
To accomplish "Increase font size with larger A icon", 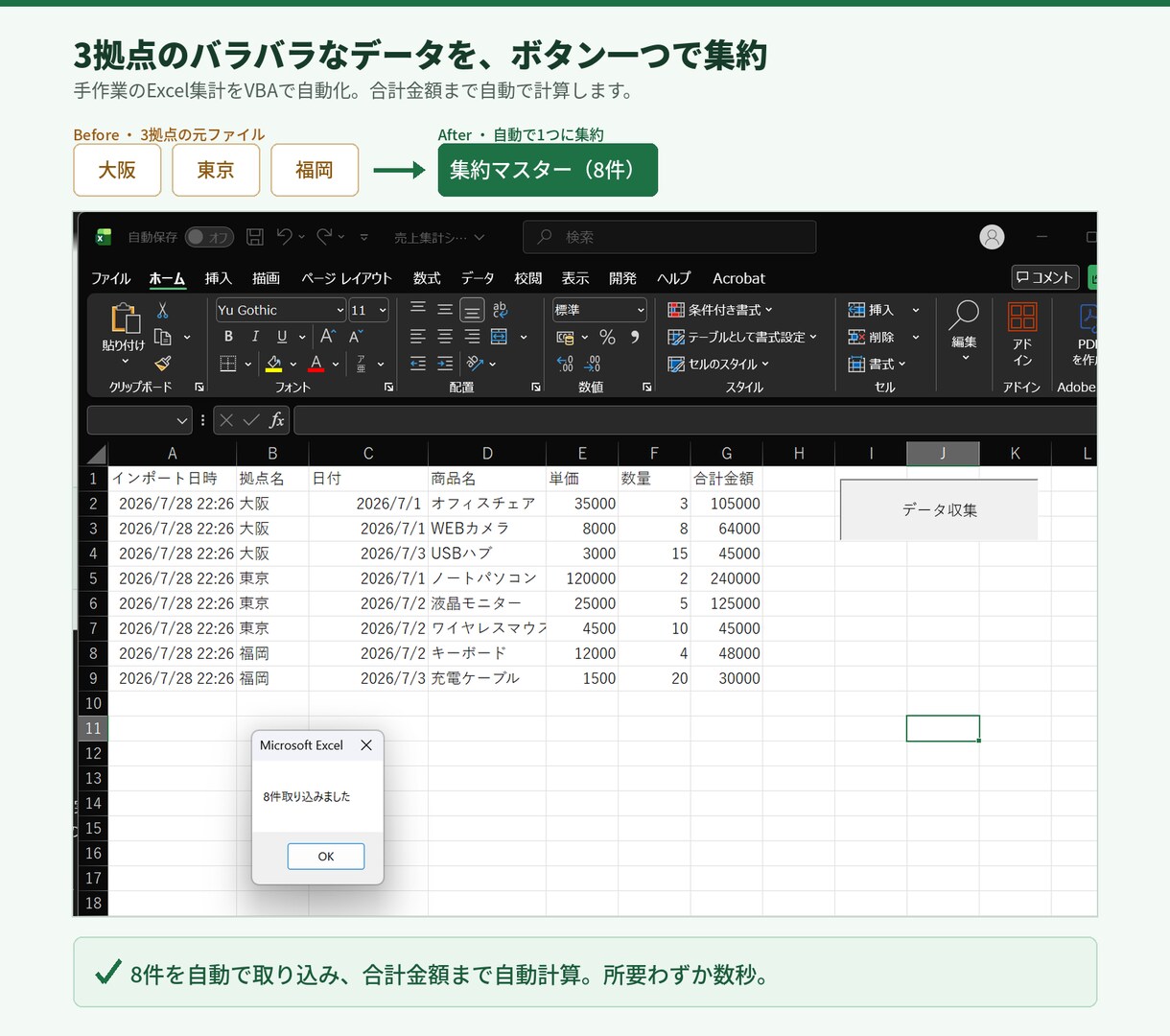I will tap(328, 337).
